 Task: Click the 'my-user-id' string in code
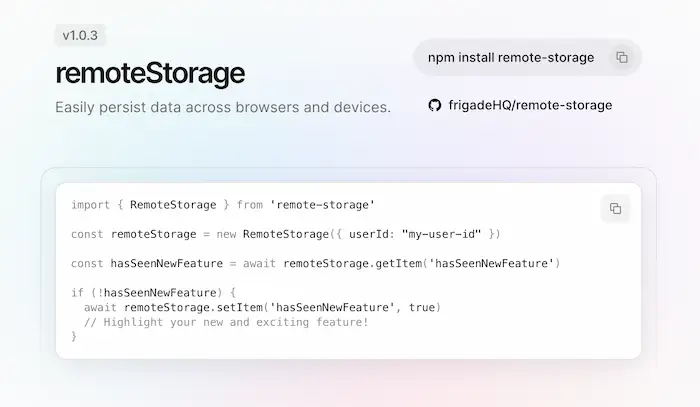tap(442, 234)
